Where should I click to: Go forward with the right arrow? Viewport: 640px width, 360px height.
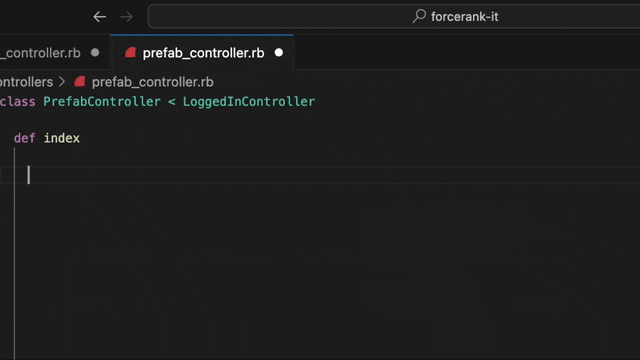click(x=126, y=17)
